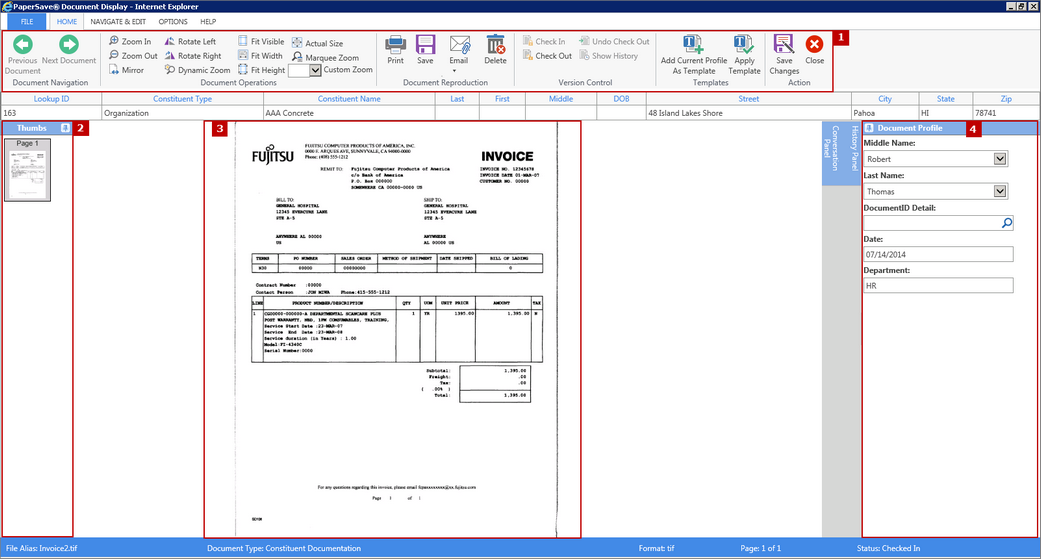Click Save Changes

tap(784, 54)
